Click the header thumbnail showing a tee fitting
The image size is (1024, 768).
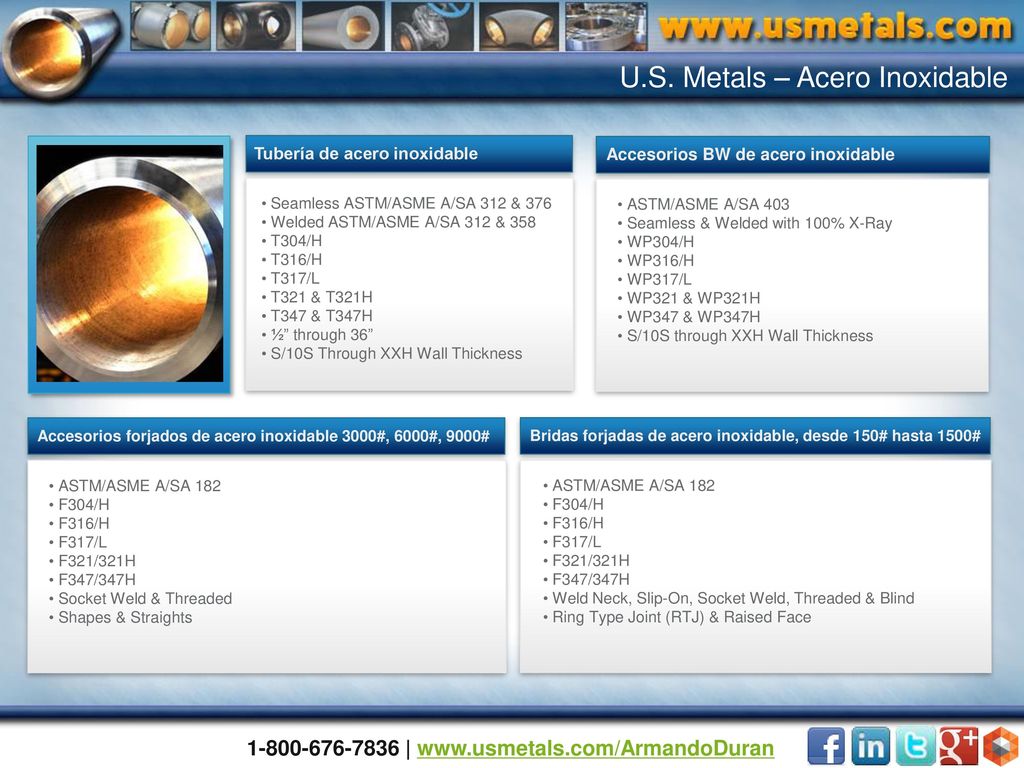[256, 26]
